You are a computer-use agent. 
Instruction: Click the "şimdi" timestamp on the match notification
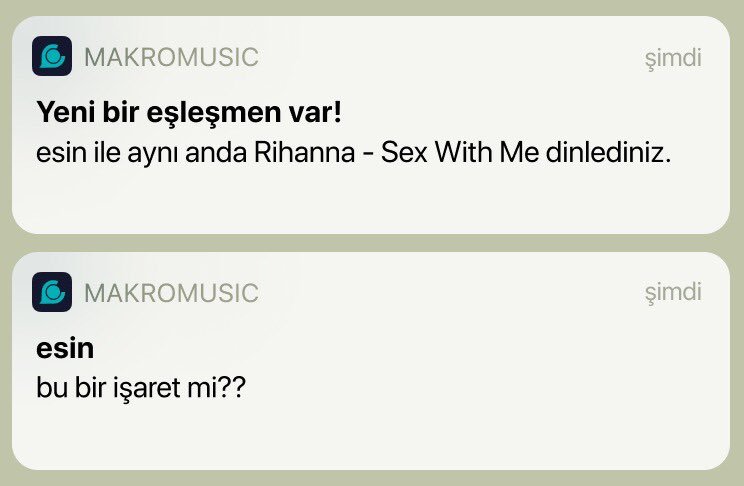(x=673, y=58)
